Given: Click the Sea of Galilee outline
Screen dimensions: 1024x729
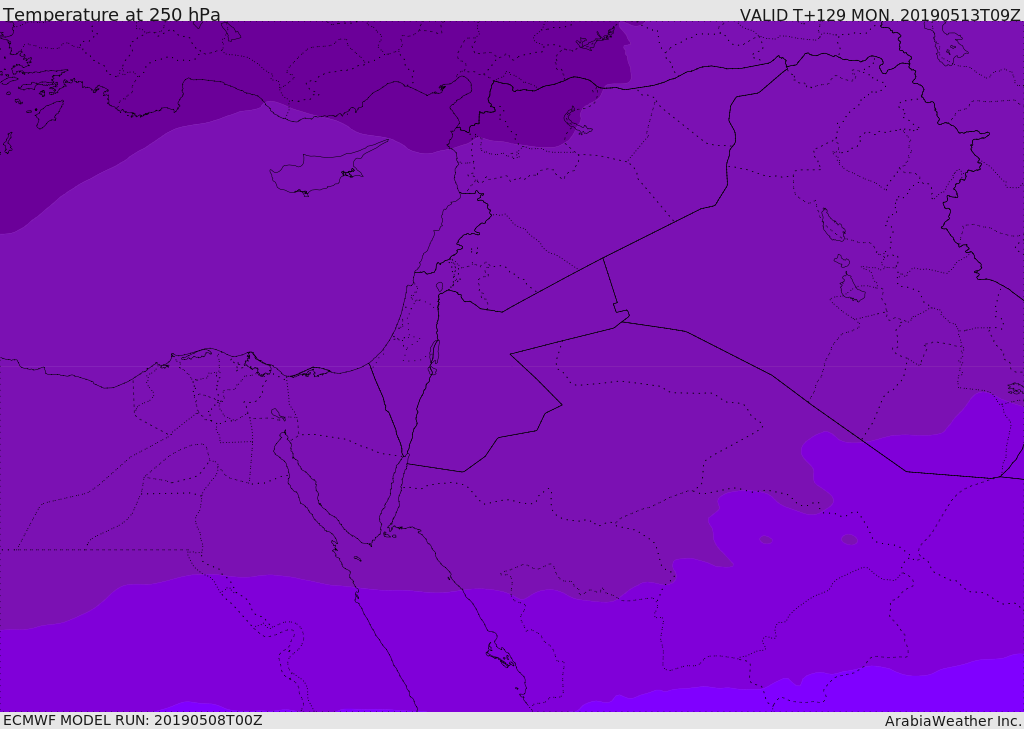Looking at the screenshot, I should [x=440, y=288].
